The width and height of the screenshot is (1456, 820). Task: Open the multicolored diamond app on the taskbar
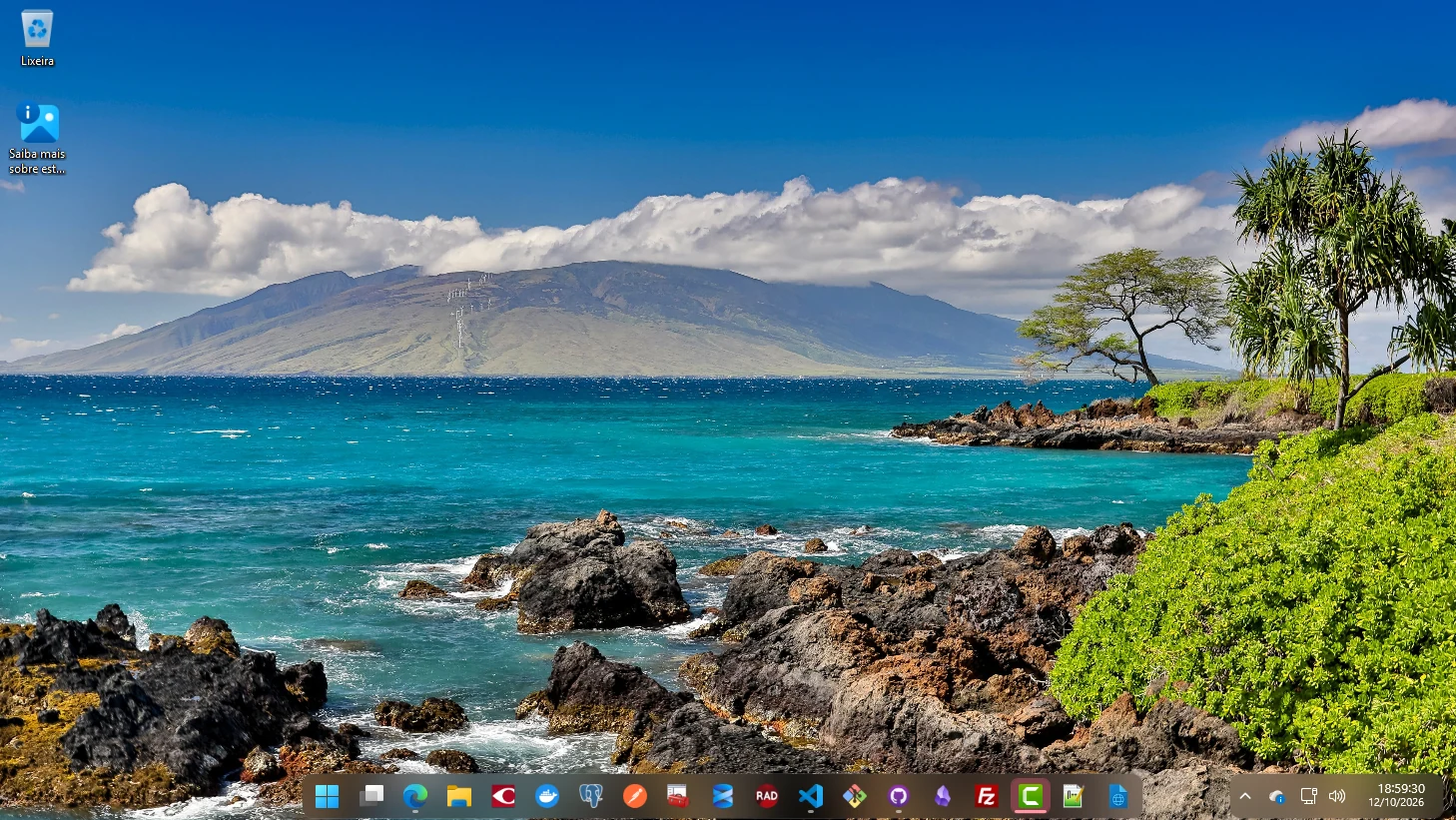855,796
